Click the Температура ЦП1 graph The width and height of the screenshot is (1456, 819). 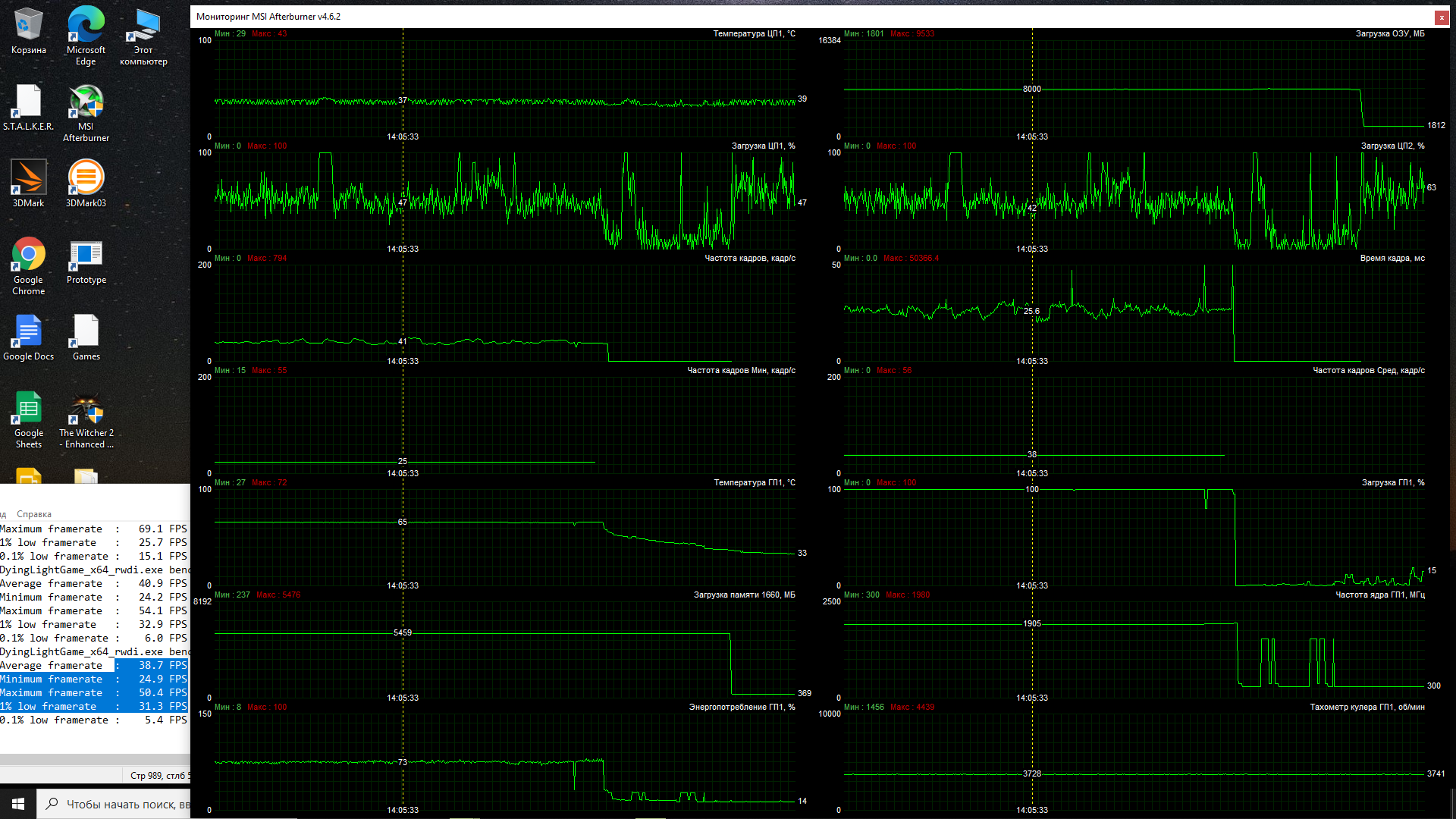click(x=504, y=87)
